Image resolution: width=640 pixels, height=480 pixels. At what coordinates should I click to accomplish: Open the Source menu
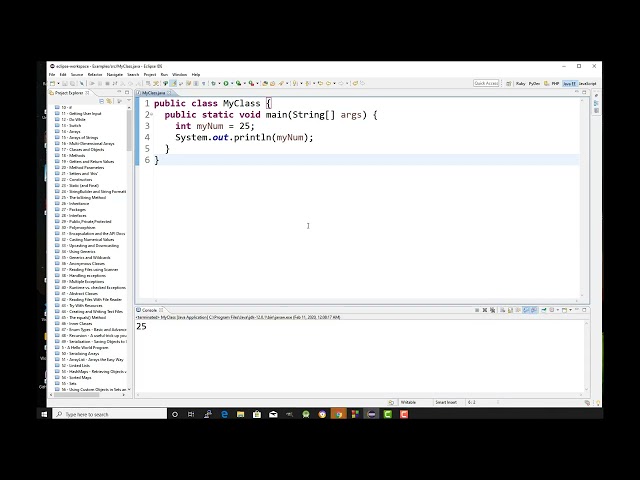coord(77,75)
